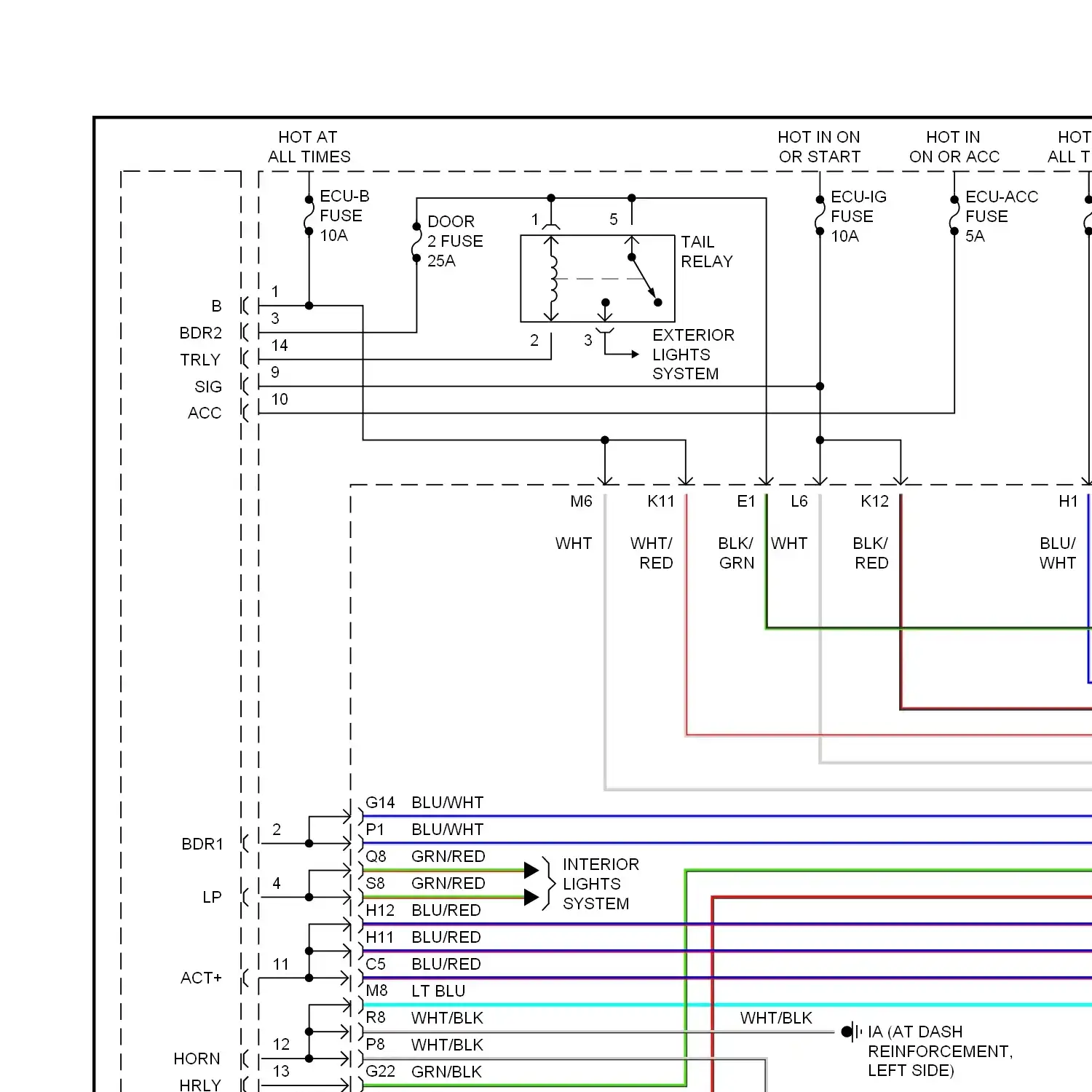Click the C5 BLU/RED wire label
The width and height of the screenshot is (1092, 1092).
pyautogui.click(x=423, y=964)
